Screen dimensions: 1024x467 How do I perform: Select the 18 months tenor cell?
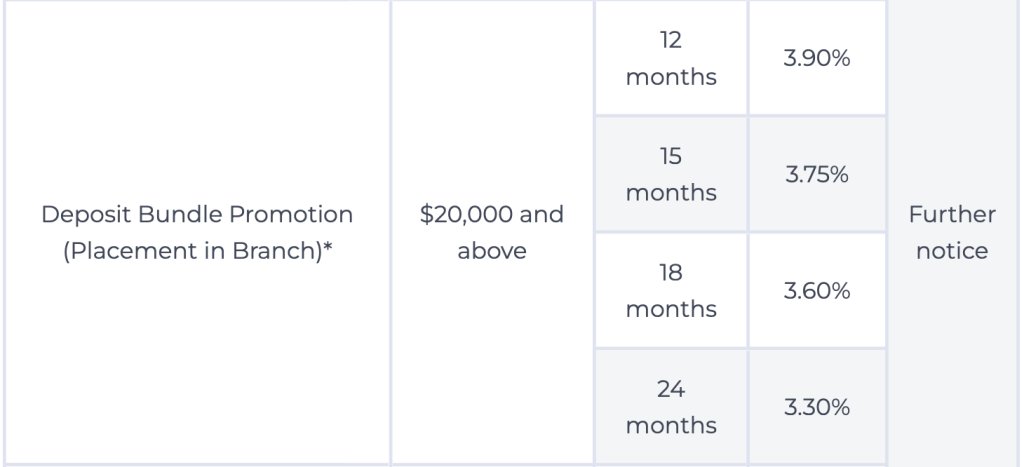coord(671,291)
